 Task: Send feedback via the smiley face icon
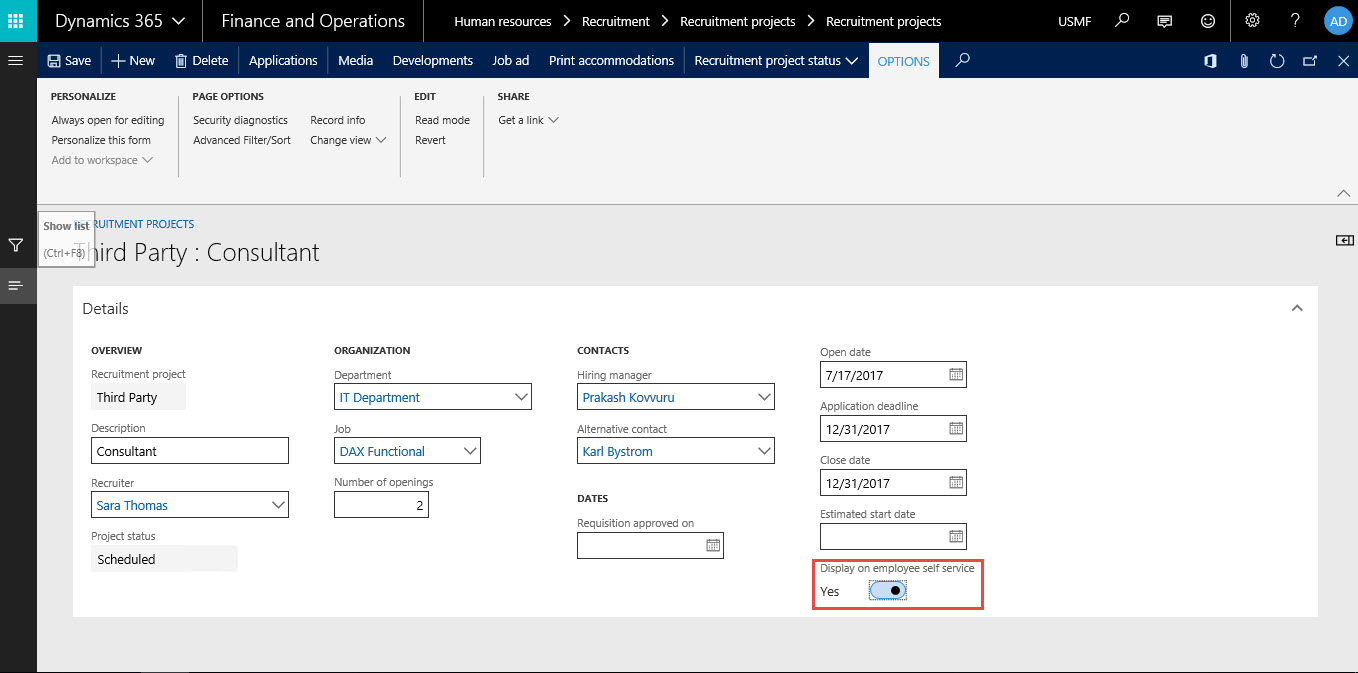click(x=1208, y=20)
